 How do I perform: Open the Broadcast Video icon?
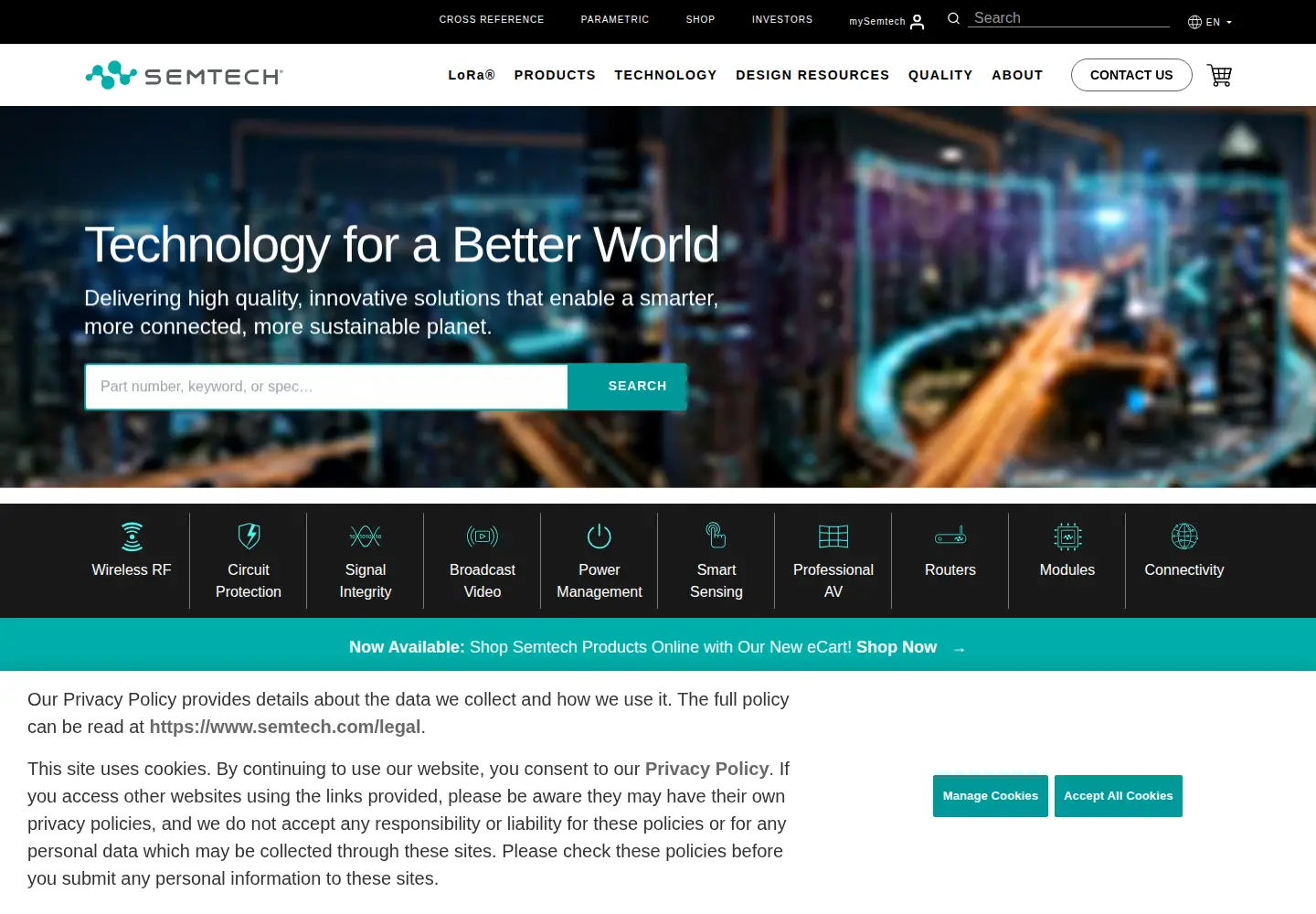[x=483, y=537]
